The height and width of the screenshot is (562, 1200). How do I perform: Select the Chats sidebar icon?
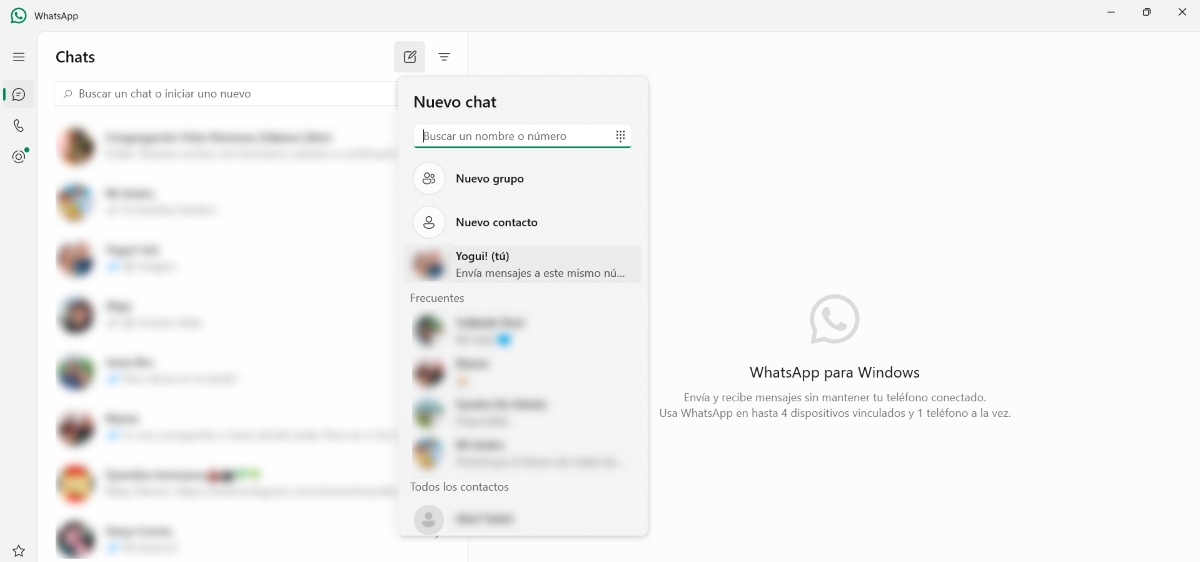click(18, 94)
